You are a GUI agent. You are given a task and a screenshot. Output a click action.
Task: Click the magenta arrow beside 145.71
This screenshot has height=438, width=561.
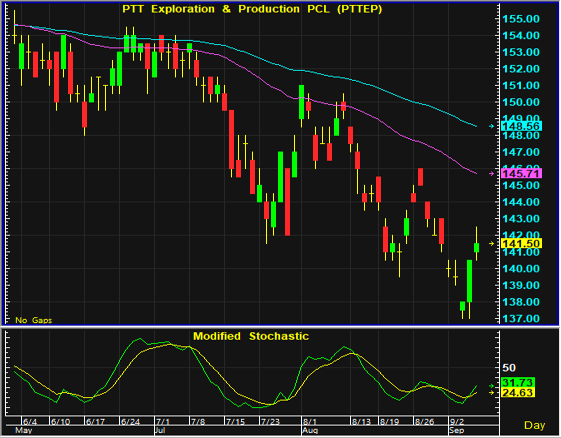[492, 174]
